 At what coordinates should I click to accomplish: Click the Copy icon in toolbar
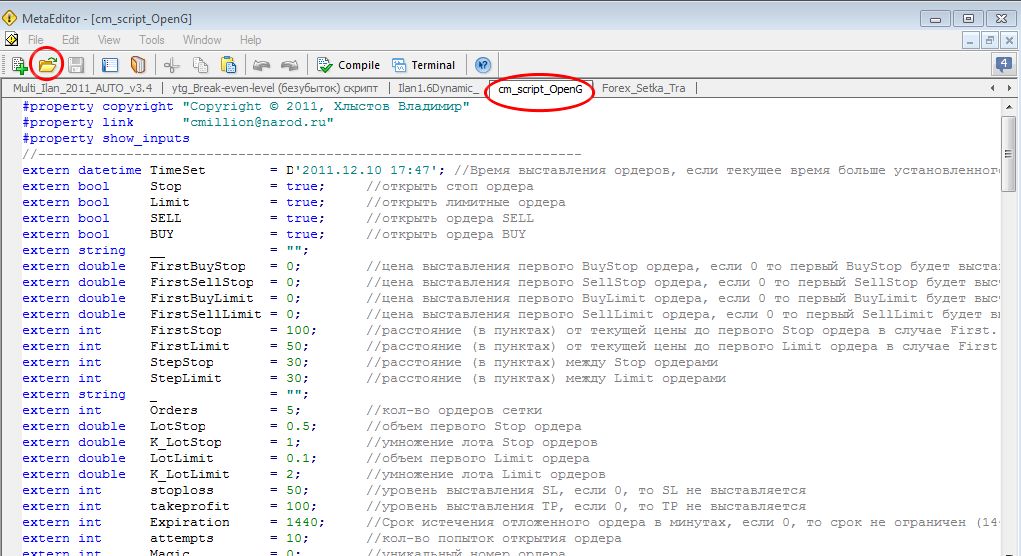[x=200, y=65]
